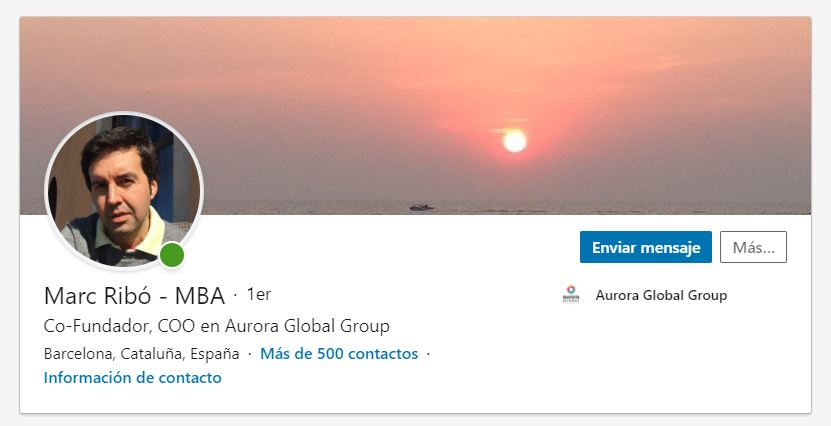This screenshot has width=831, height=426.
Task: Click the Co-Fundador, COO headline text
Action: coord(217,326)
